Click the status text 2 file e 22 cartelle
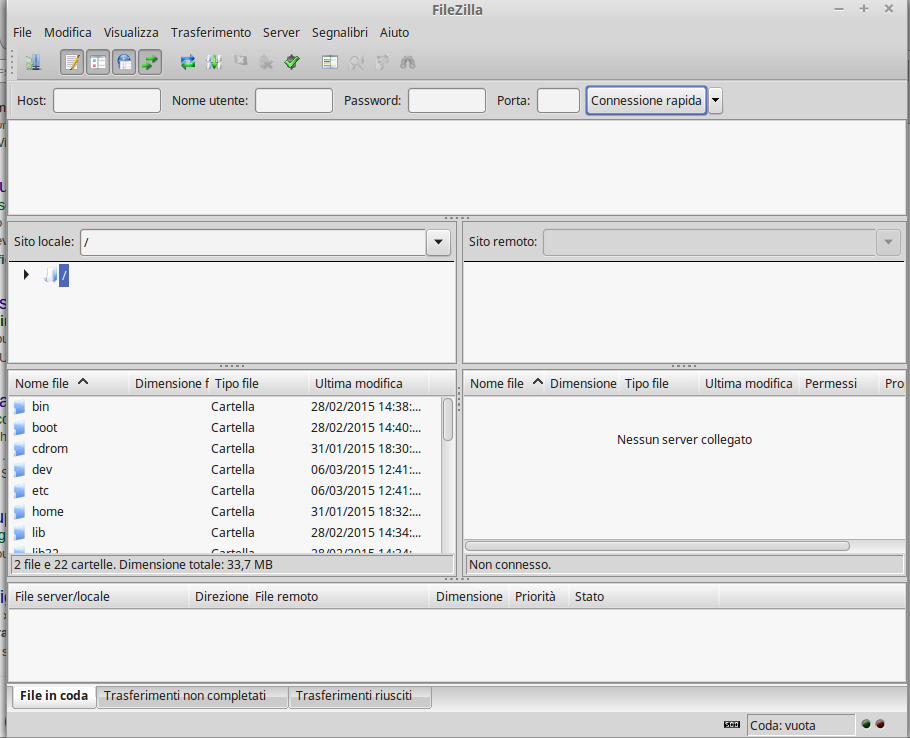 (x=143, y=565)
